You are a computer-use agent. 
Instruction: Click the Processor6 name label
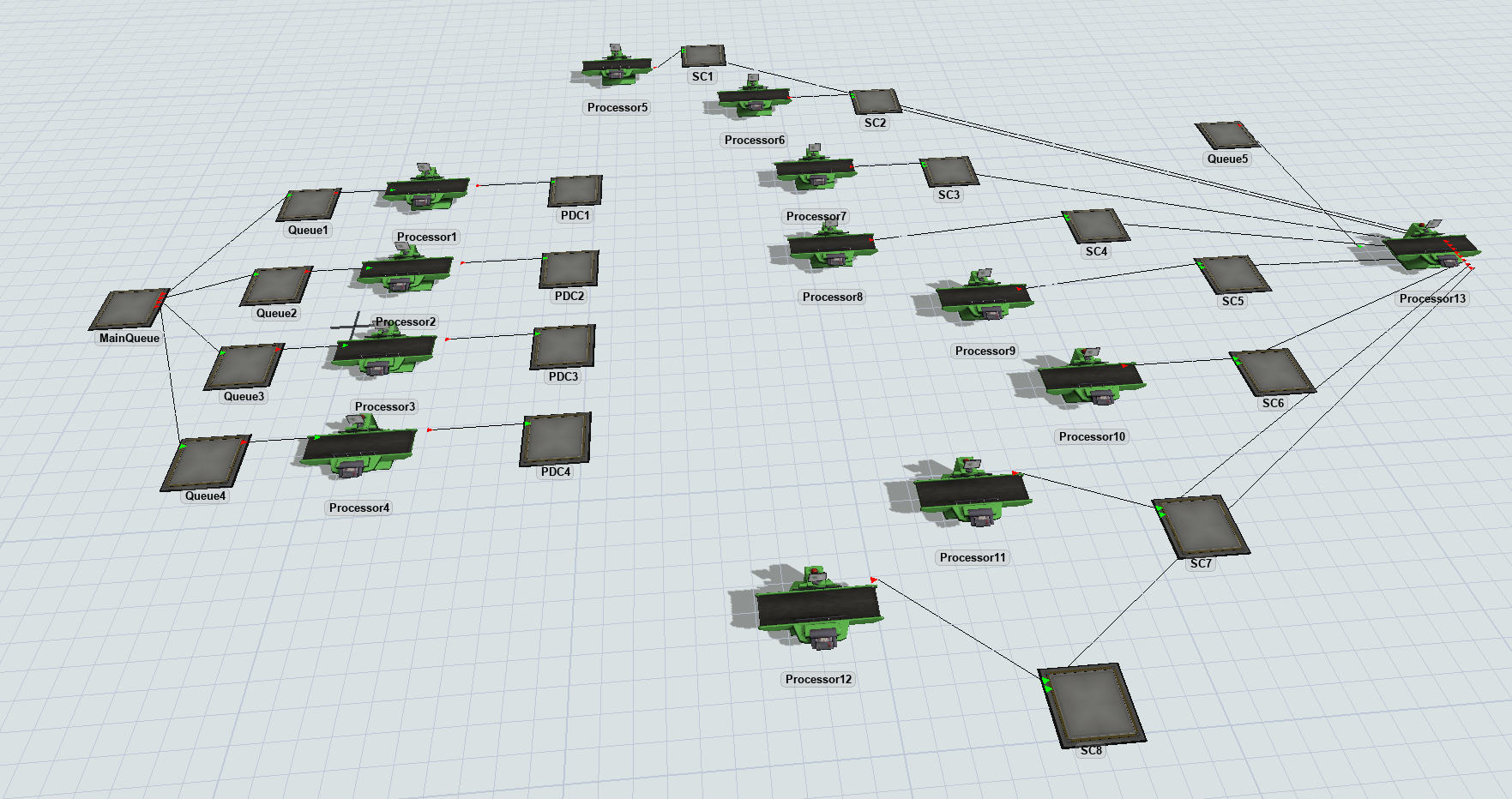[754, 140]
